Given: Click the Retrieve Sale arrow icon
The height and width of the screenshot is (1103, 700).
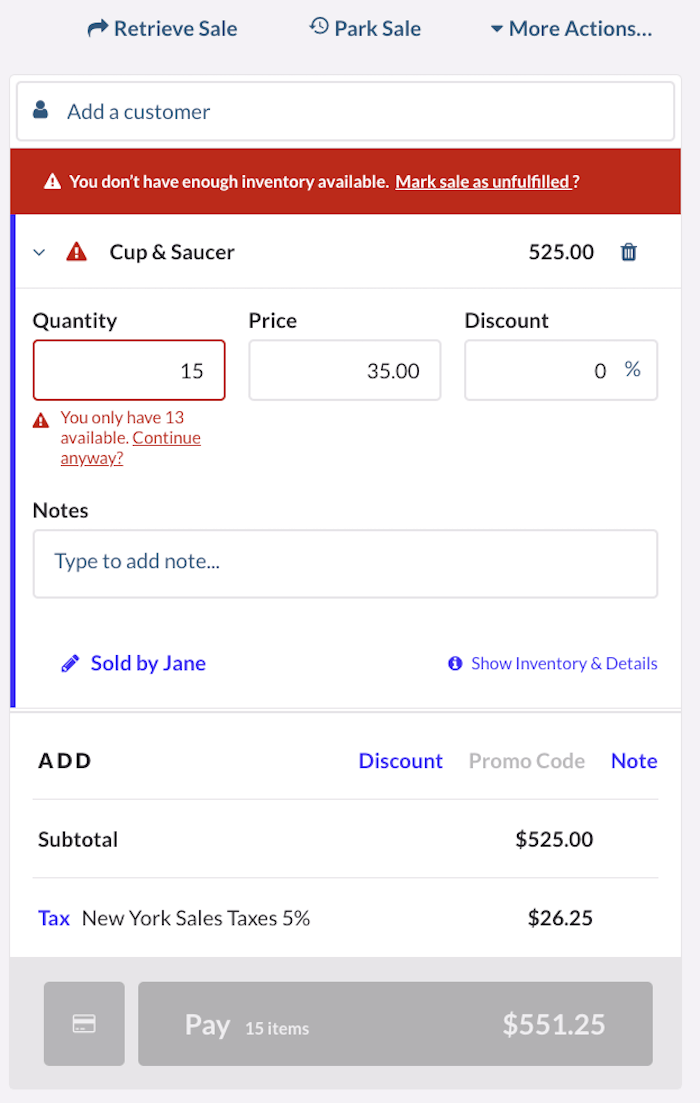Looking at the screenshot, I should (x=96, y=27).
